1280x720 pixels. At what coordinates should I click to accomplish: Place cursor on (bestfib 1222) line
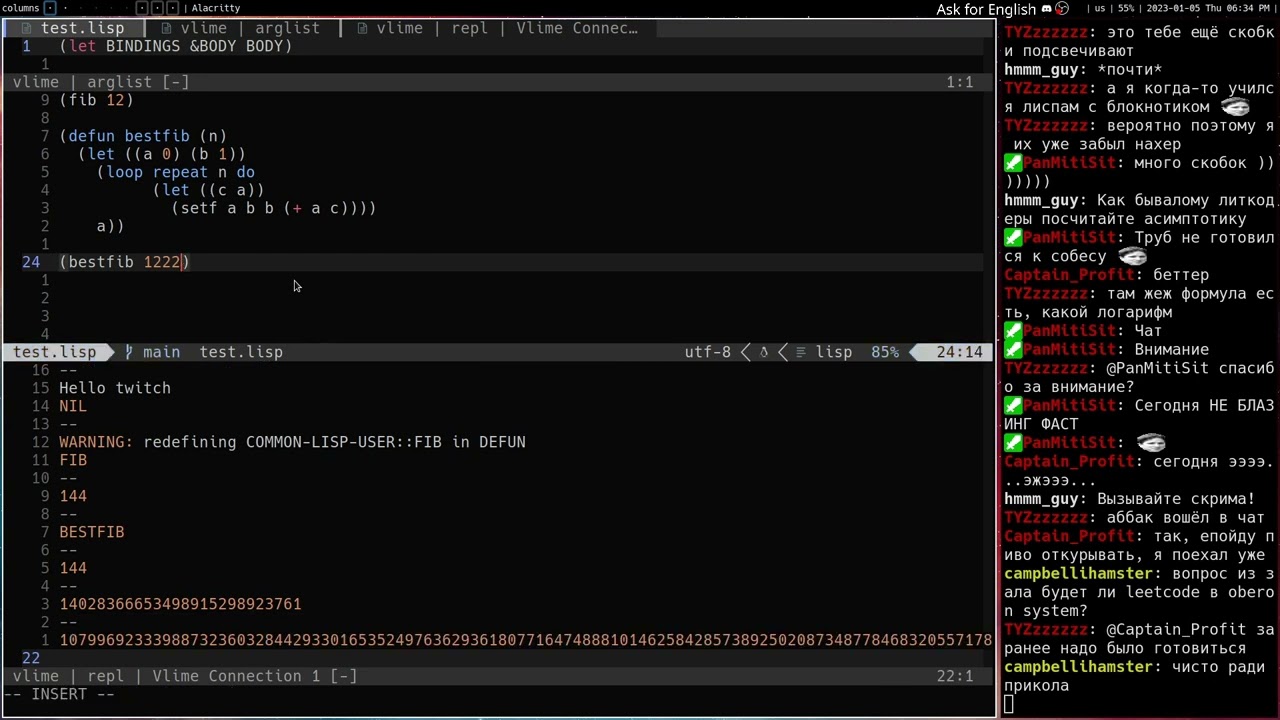[x=124, y=262]
